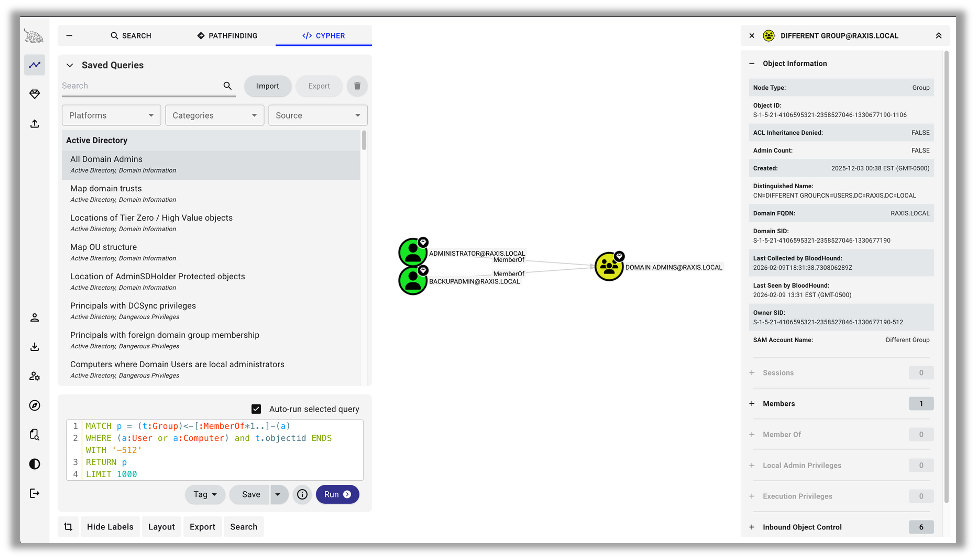The width and height of the screenshot is (976, 560).
Task: Select Locations of Tier Zero query
Action: coord(211,223)
